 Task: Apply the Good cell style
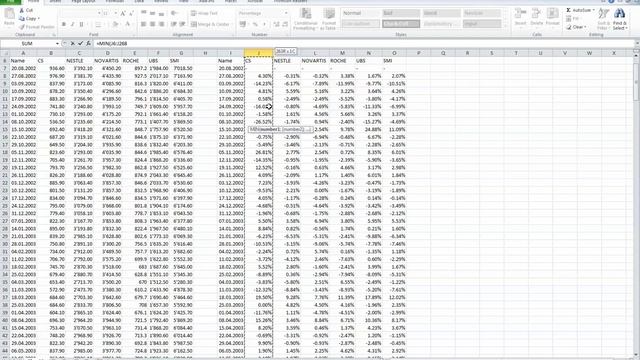tap(441, 13)
